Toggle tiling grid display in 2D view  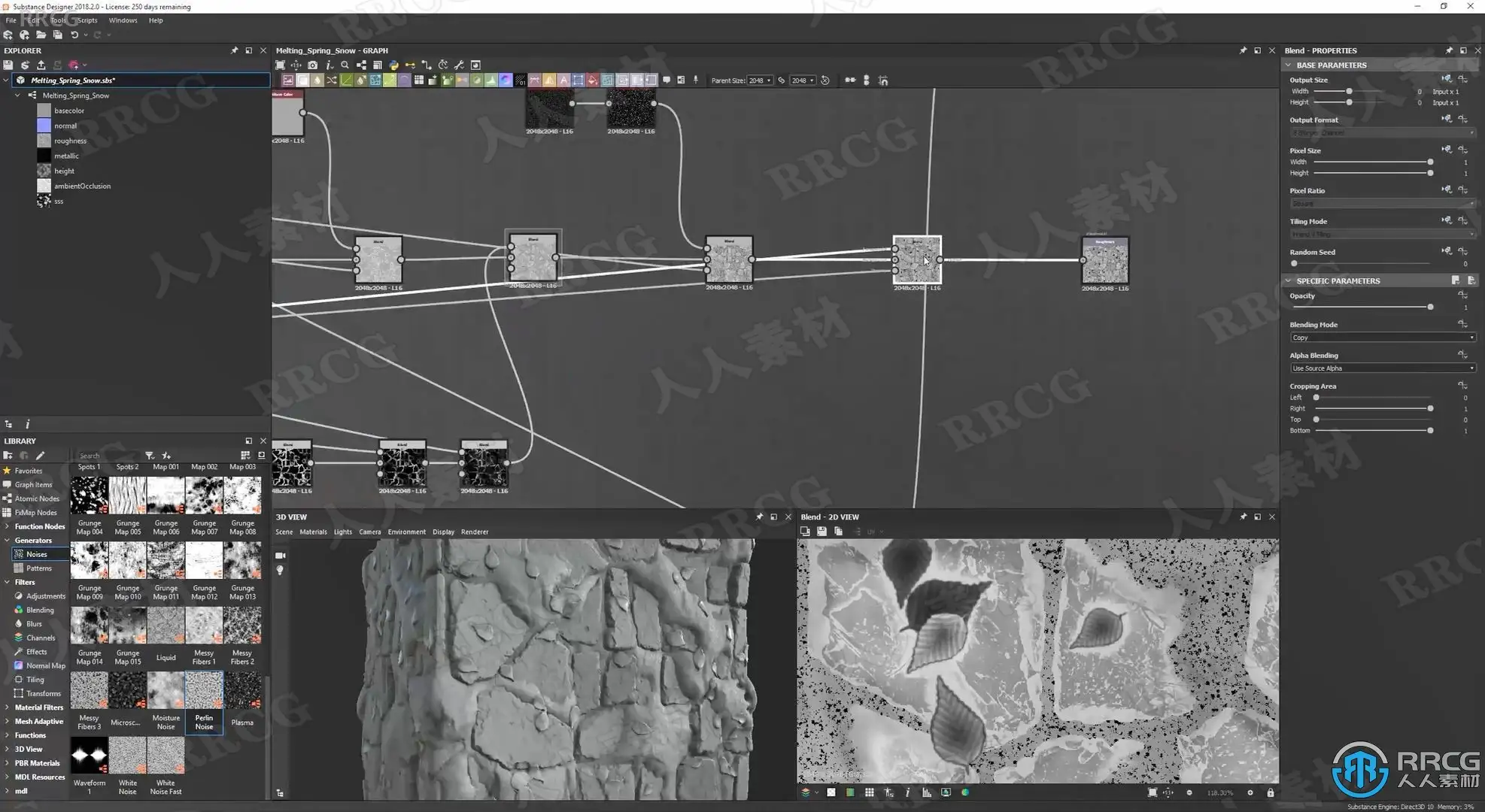(869, 792)
